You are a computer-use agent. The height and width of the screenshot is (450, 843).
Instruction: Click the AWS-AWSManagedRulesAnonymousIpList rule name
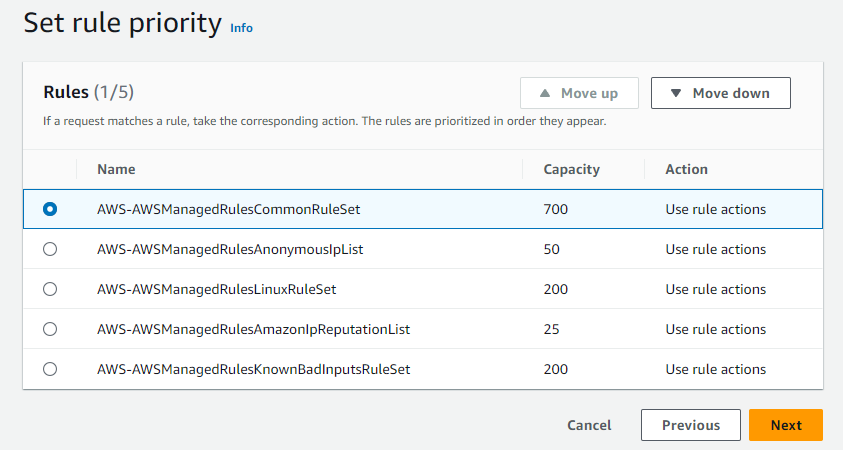229,249
